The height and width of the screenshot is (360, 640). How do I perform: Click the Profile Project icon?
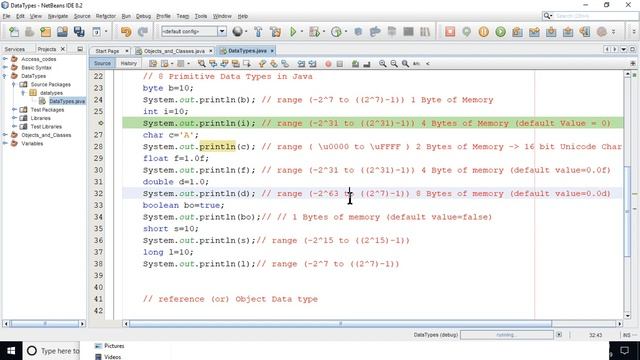[336, 32]
